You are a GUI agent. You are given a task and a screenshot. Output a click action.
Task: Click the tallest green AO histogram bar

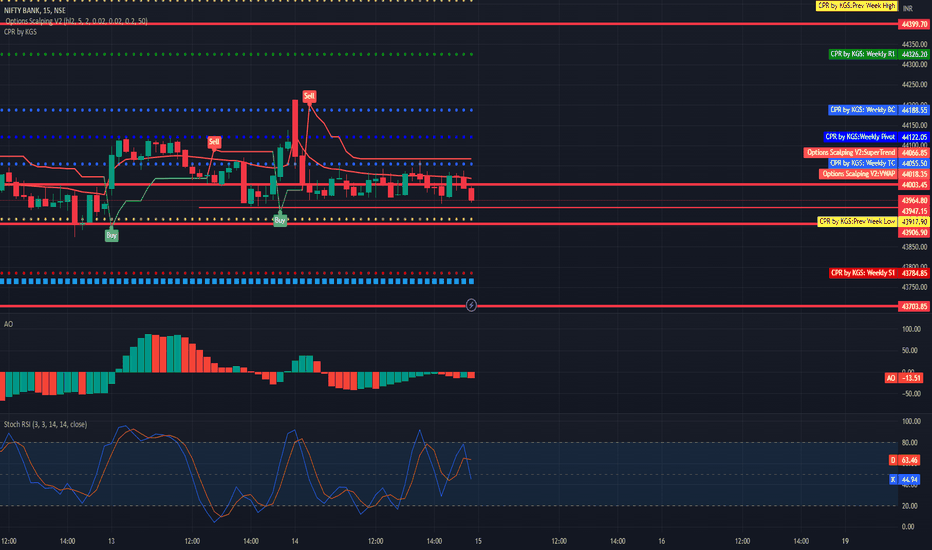pyautogui.click(x=148, y=353)
